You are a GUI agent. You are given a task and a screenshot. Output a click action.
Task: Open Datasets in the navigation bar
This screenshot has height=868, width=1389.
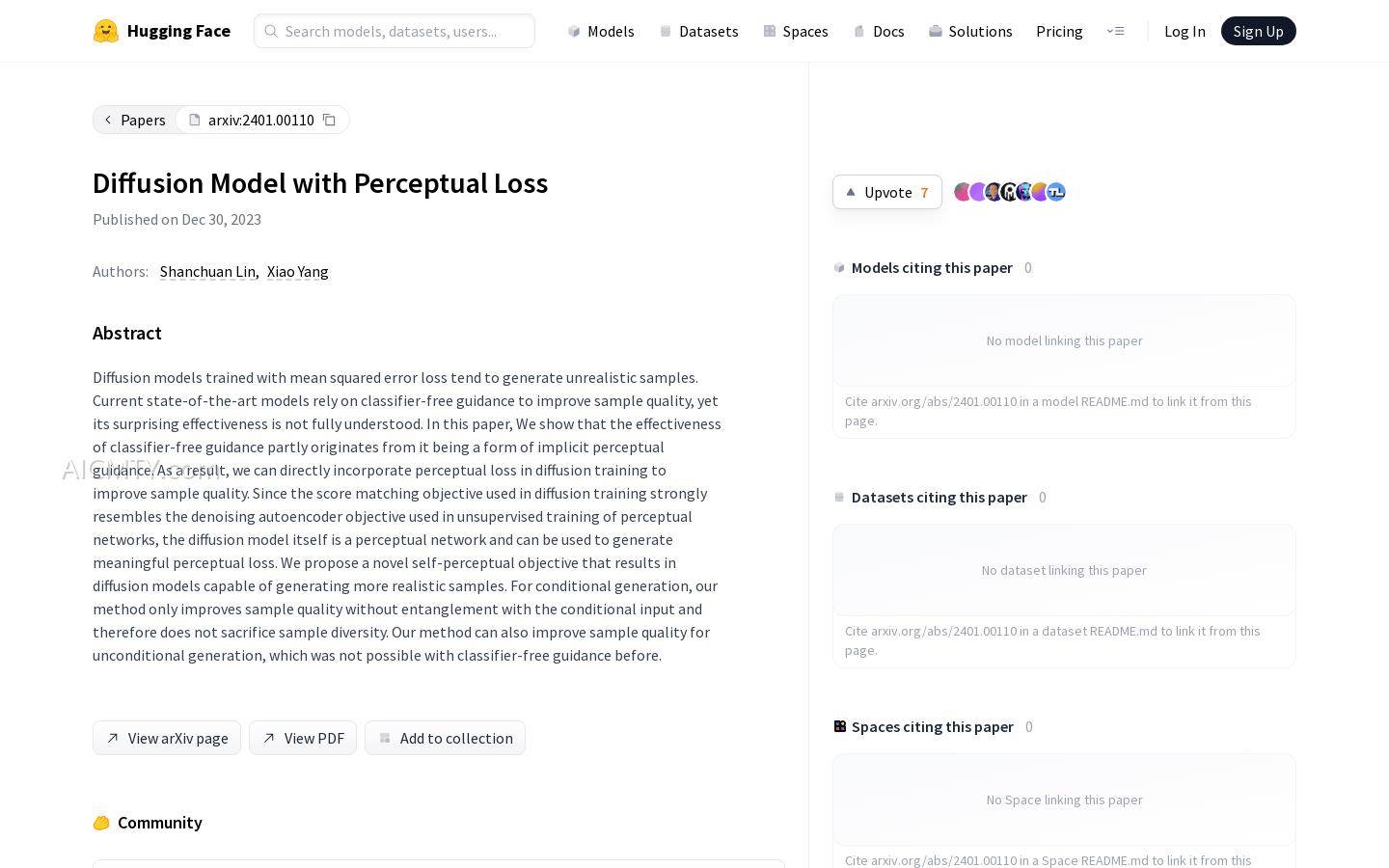point(699,31)
